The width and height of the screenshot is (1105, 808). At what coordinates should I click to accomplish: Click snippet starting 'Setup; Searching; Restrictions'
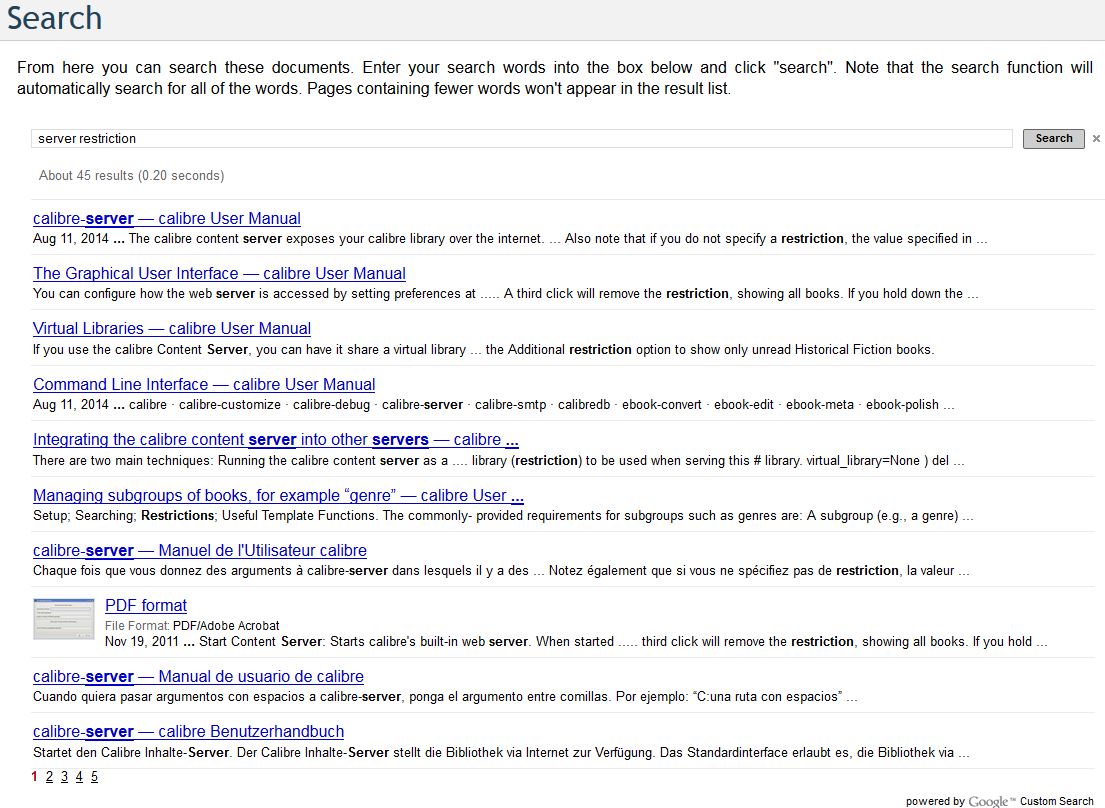pos(503,516)
